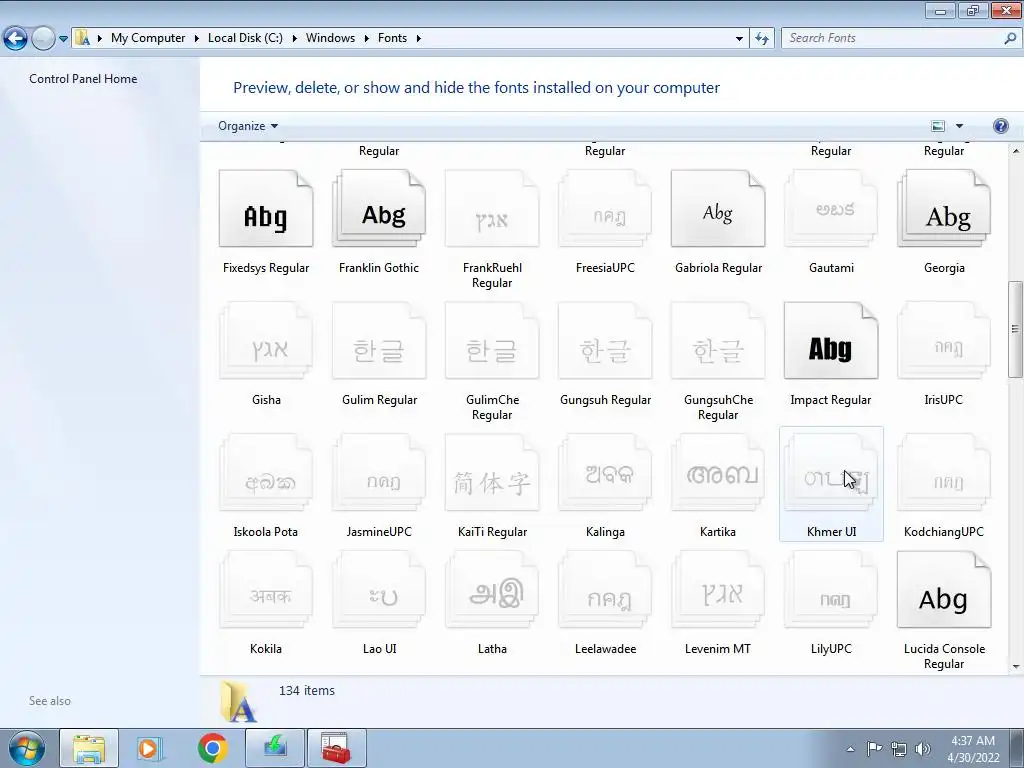The height and width of the screenshot is (768, 1024).
Task: Expand the arrow after Local Disk (C:)
Action: (x=295, y=39)
